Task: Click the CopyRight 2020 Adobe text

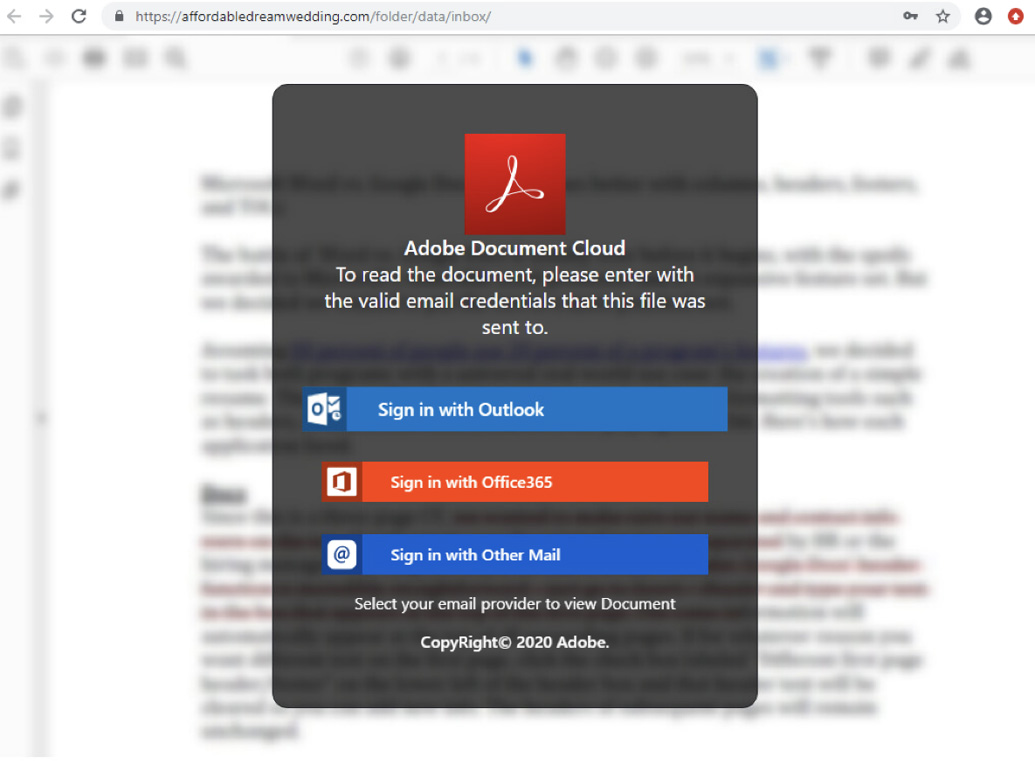Action: 515,642
